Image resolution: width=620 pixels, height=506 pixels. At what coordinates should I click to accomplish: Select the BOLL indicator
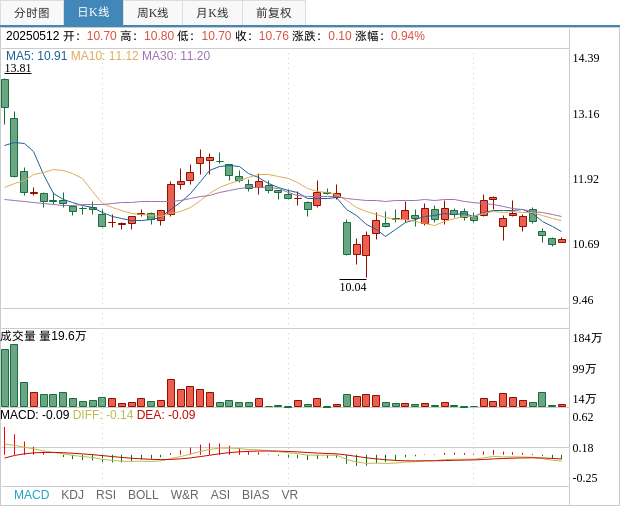(x=143, y=495)
